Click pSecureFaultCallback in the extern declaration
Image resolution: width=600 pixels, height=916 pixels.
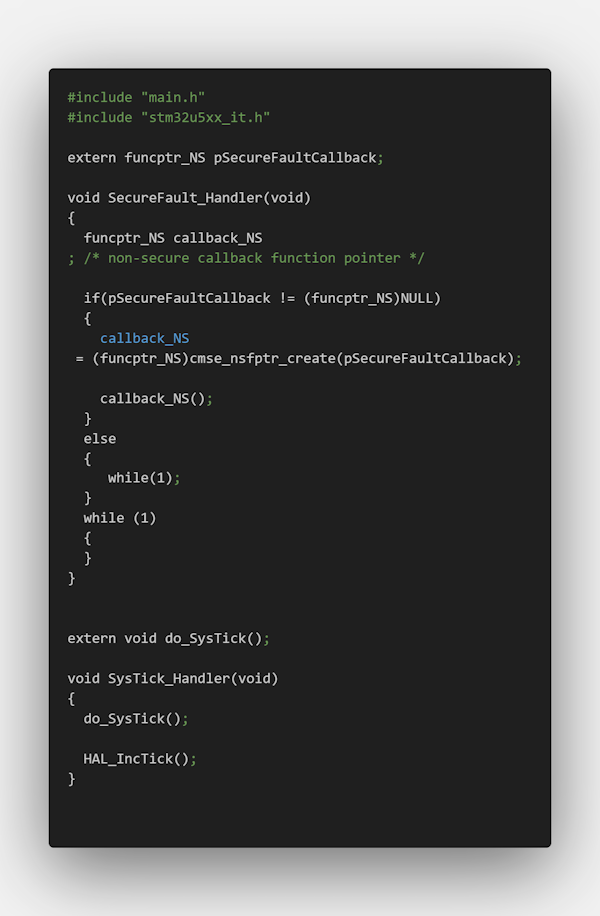click(295, 157)
